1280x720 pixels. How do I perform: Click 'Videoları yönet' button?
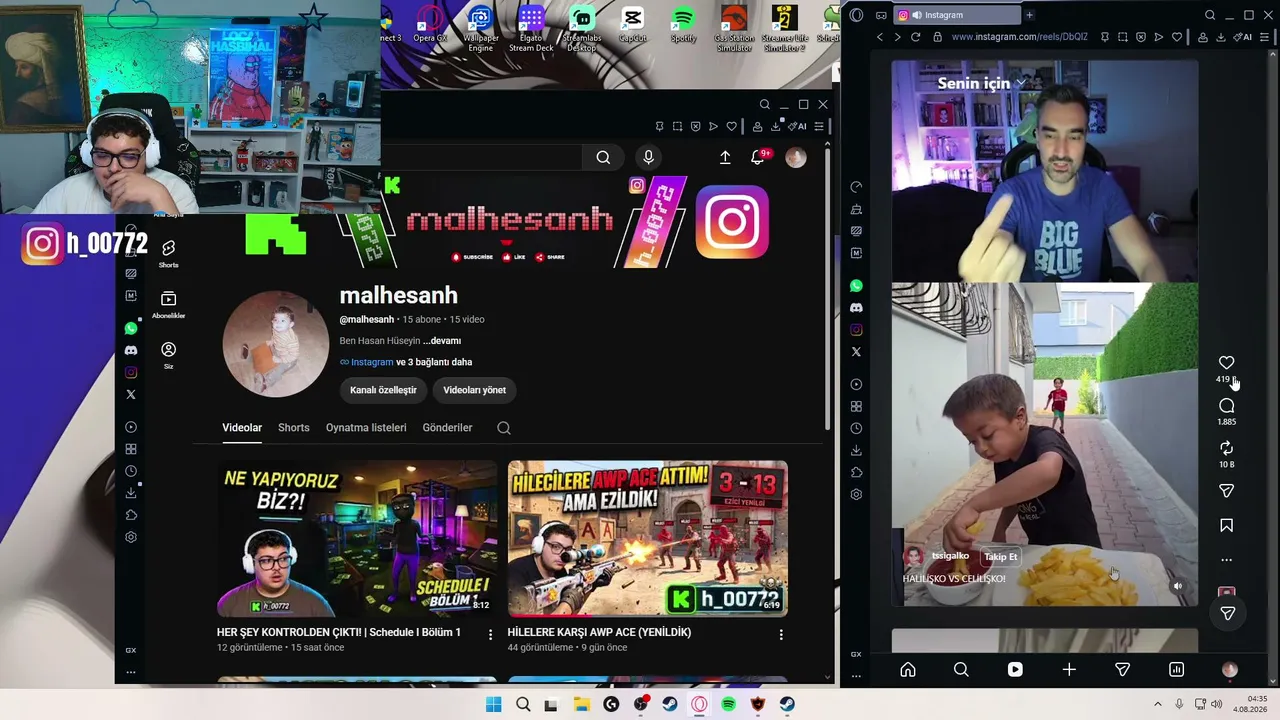tap(474, 390)
